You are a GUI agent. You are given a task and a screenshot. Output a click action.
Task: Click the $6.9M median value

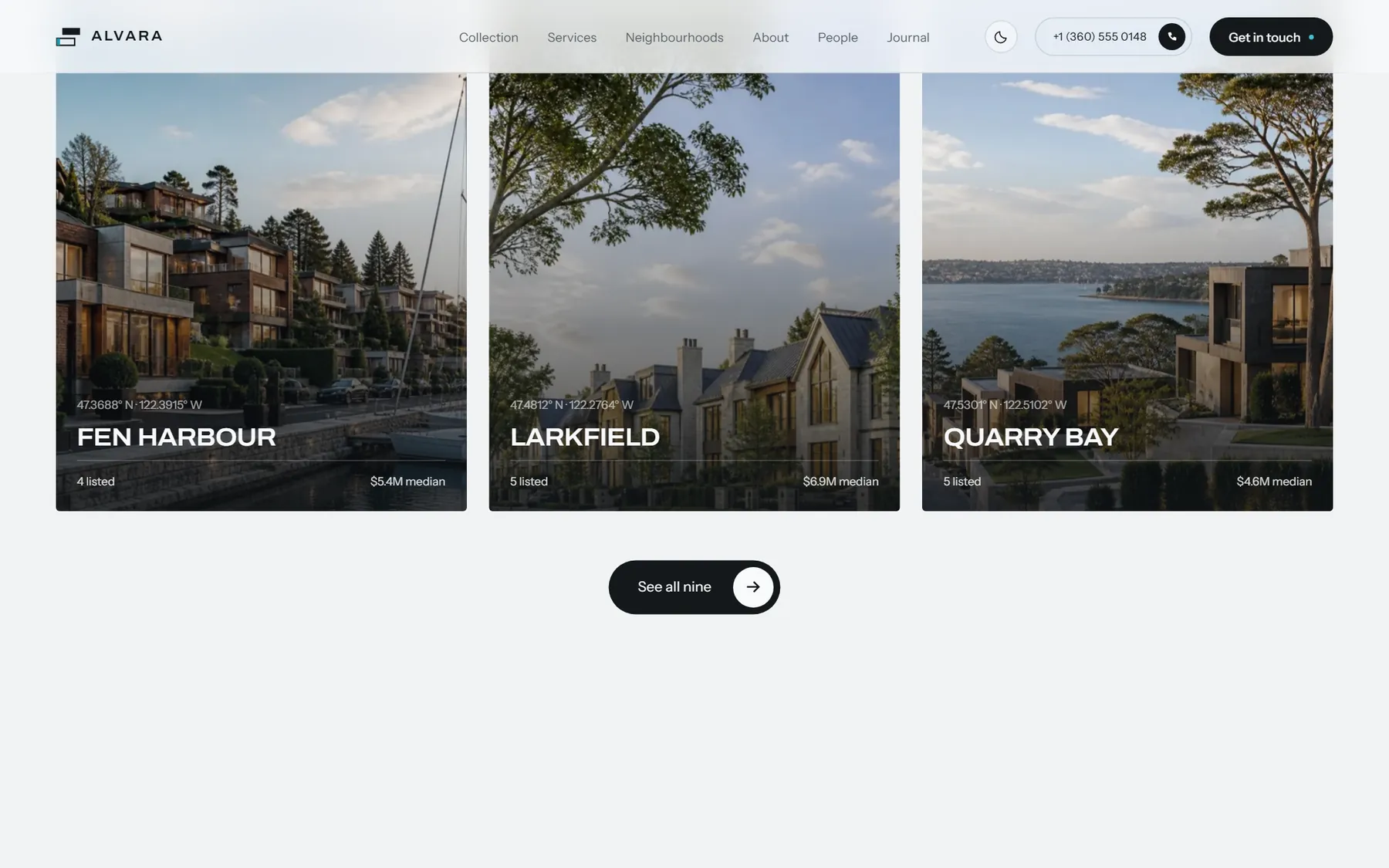point(840,481)
